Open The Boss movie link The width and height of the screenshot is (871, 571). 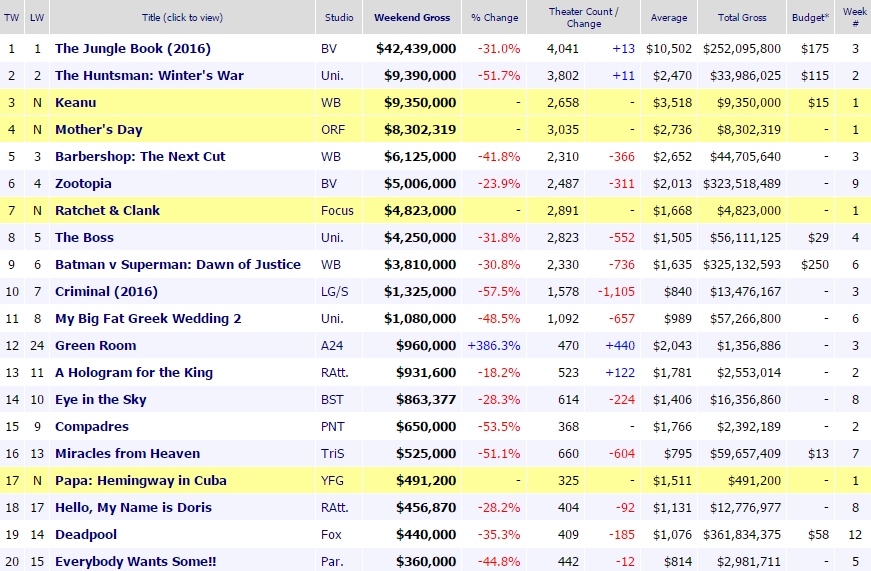[x=84, y=238]
